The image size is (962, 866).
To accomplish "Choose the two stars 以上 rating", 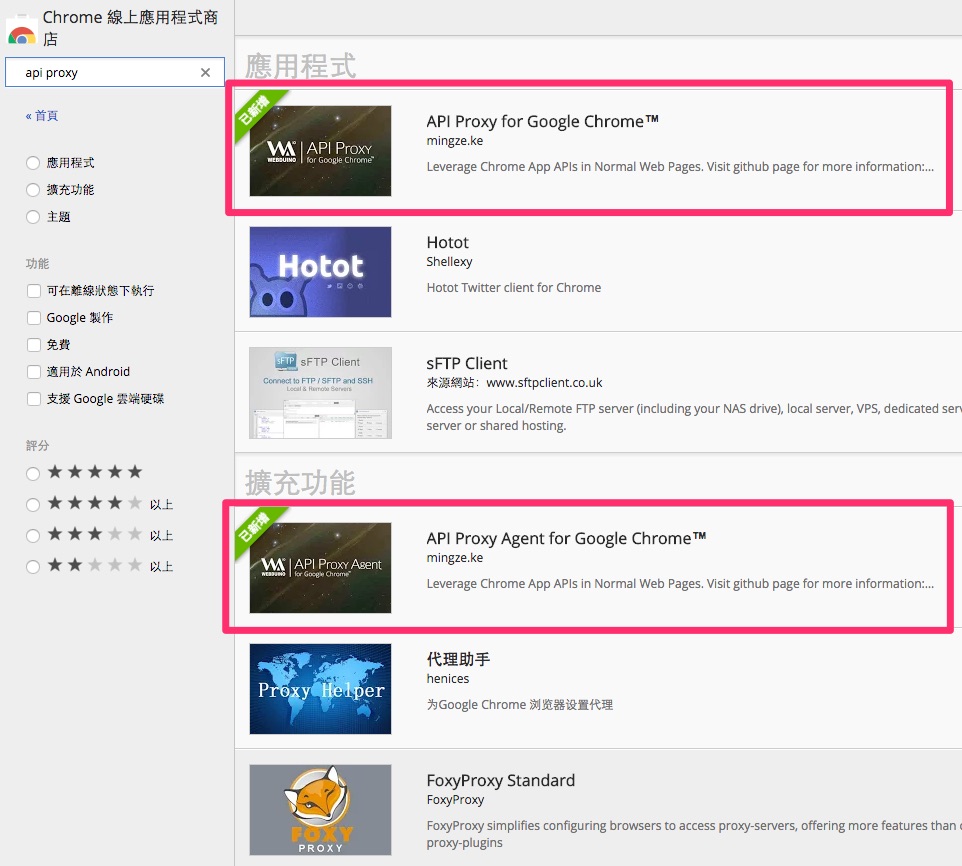I will pyautogui.click(x=33, y=566).
